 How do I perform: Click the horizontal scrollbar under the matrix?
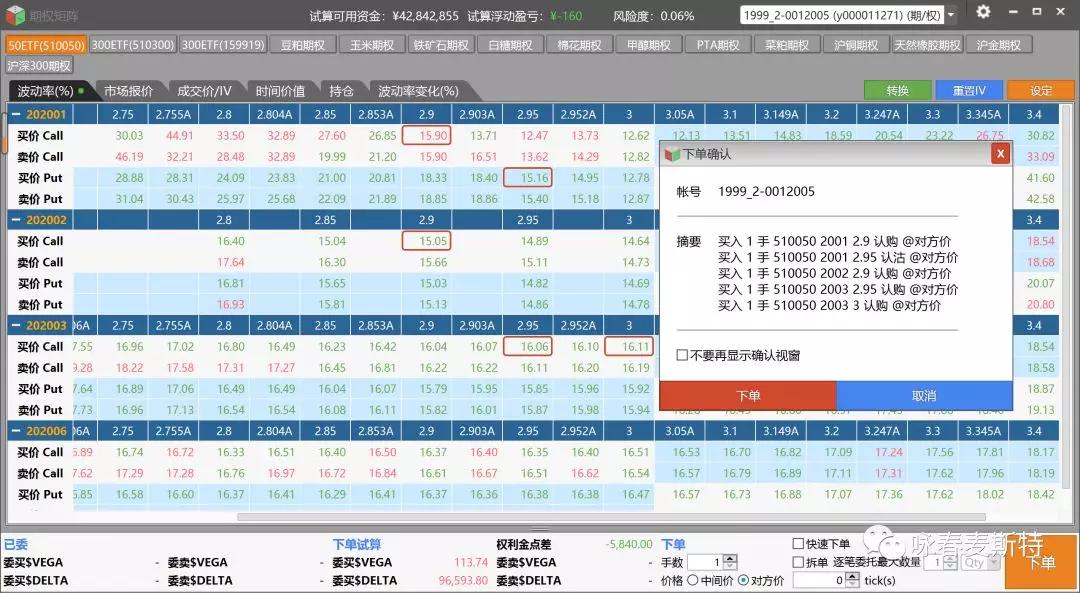tap(611, 517)
